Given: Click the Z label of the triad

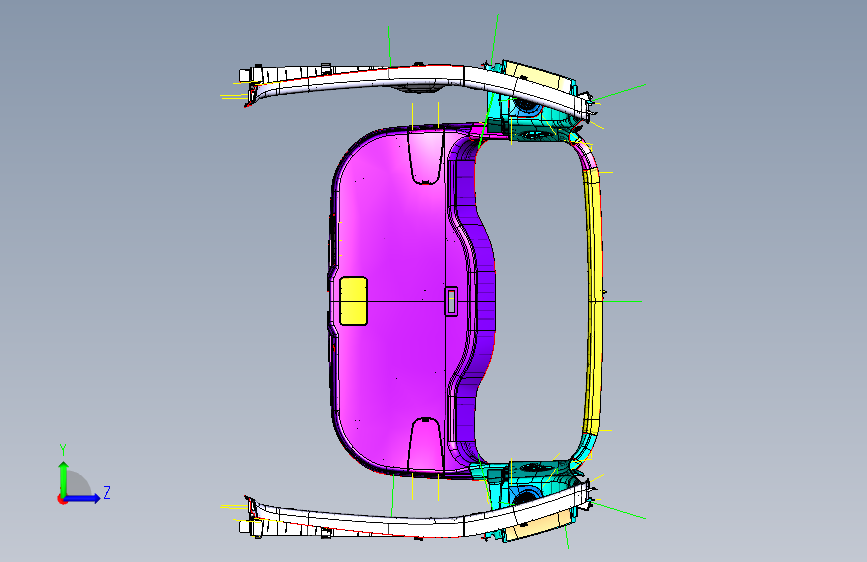Looking at the screenshot, I should click(x=107, y=492).
